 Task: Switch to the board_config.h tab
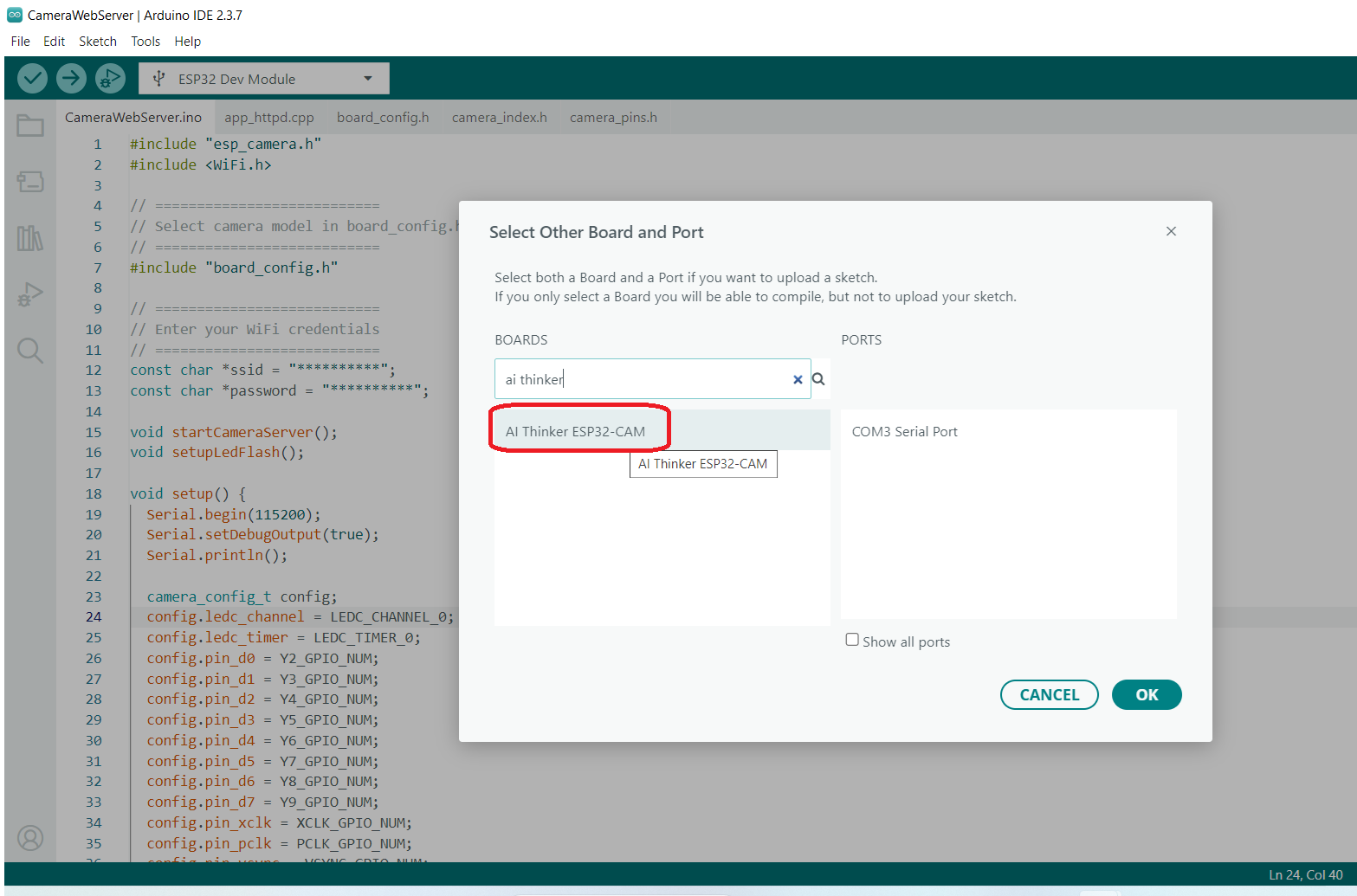coord(383,117)
